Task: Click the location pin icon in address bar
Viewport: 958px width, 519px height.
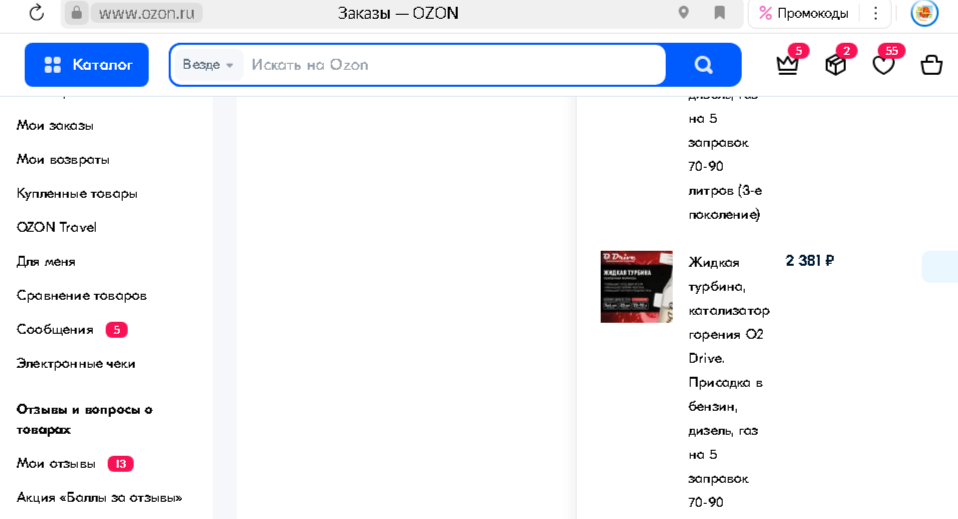Action: 684,13
